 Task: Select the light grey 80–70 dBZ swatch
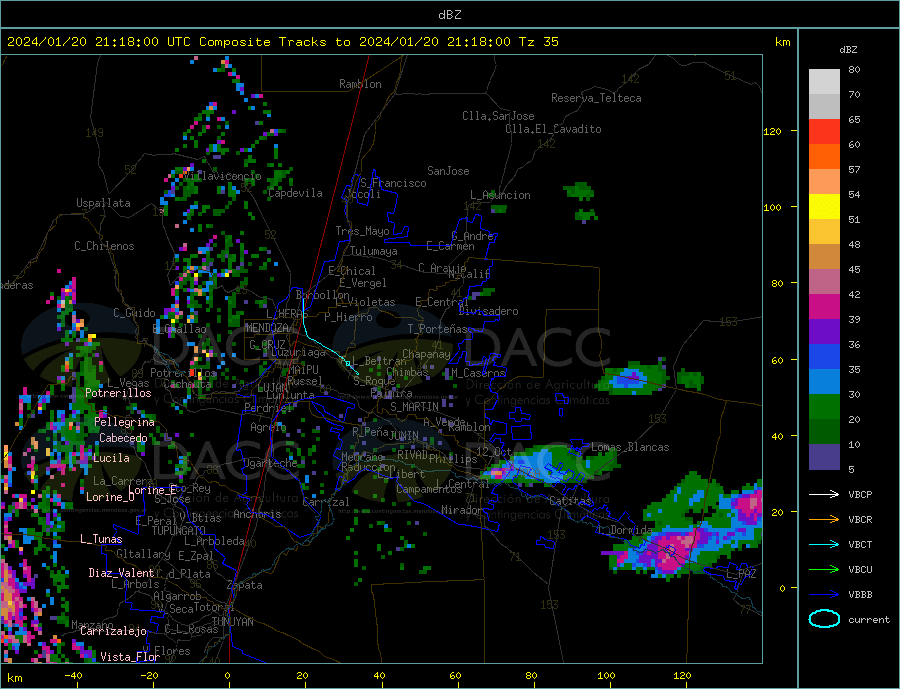point(824,82)
